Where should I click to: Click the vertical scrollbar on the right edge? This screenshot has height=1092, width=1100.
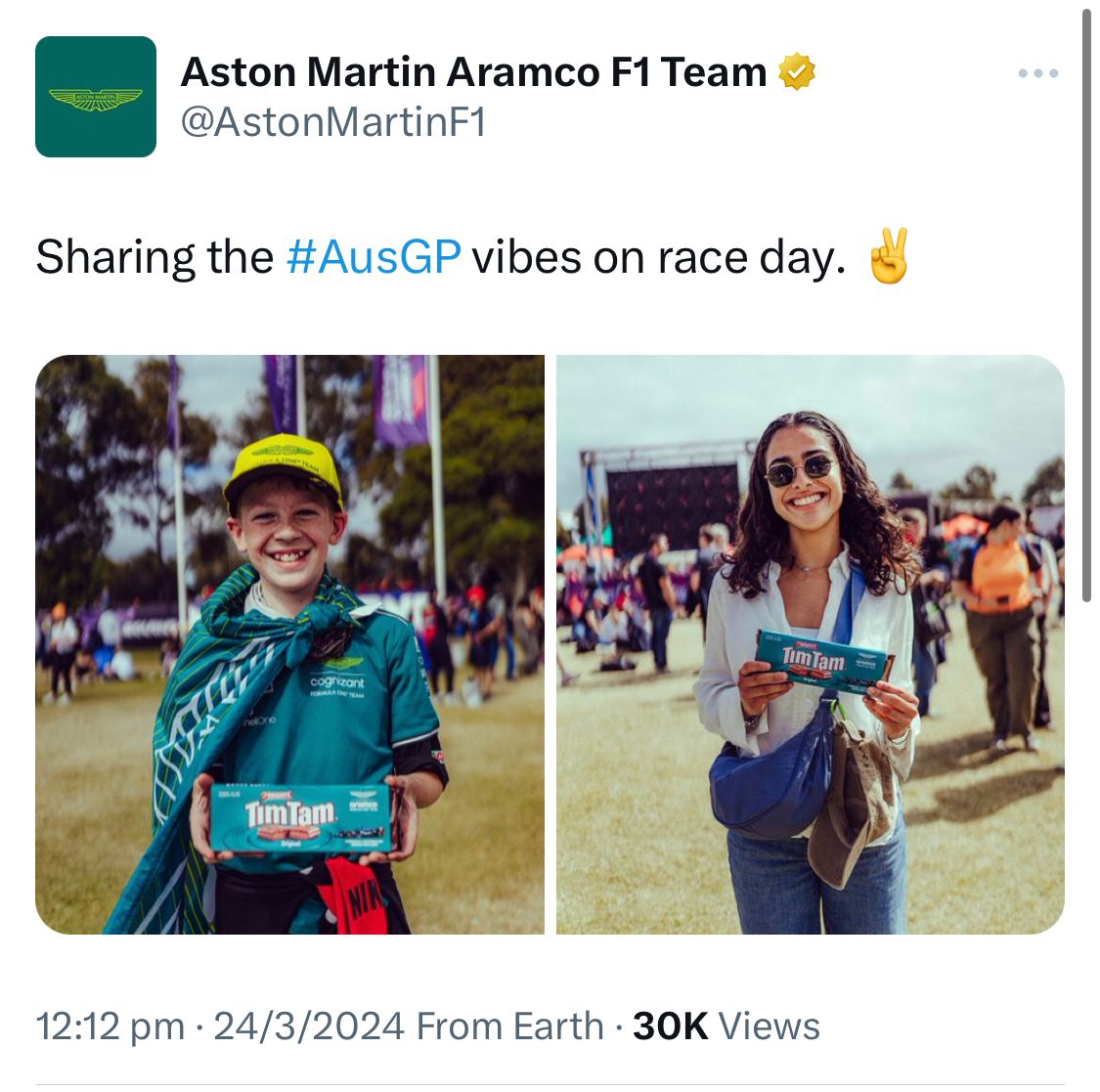(x=1086, y=301)
